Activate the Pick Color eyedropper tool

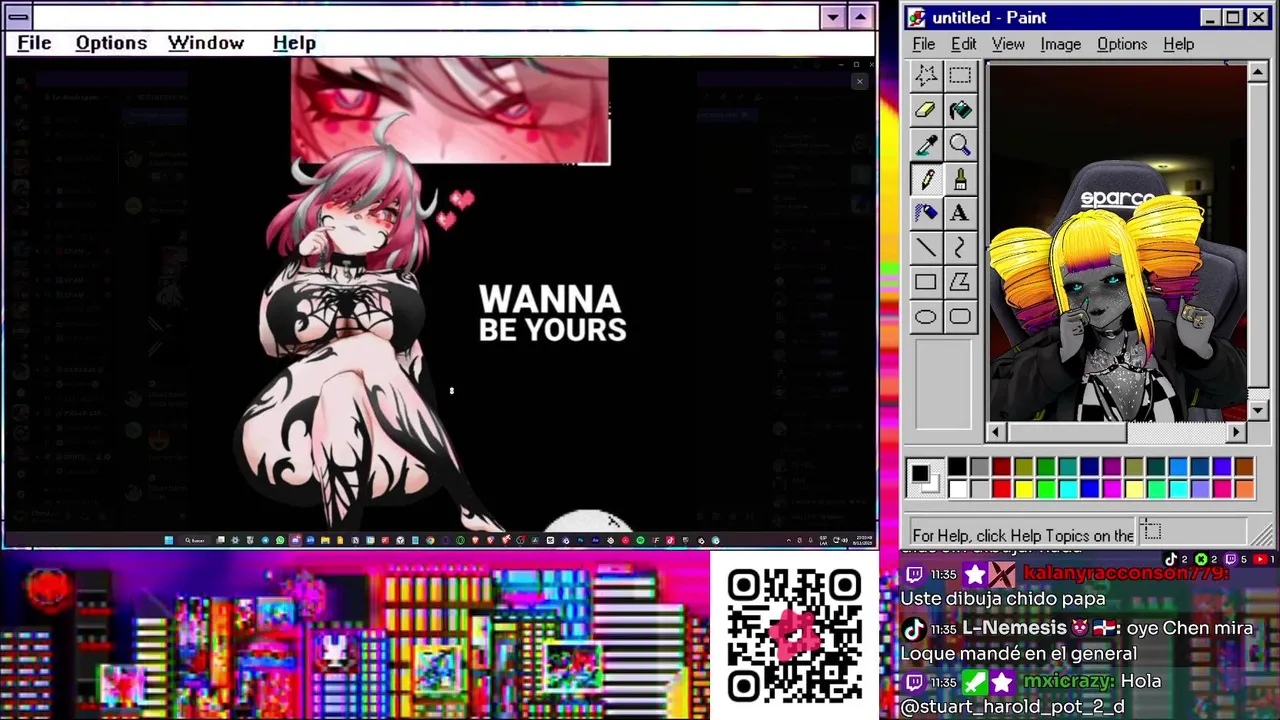926,146
